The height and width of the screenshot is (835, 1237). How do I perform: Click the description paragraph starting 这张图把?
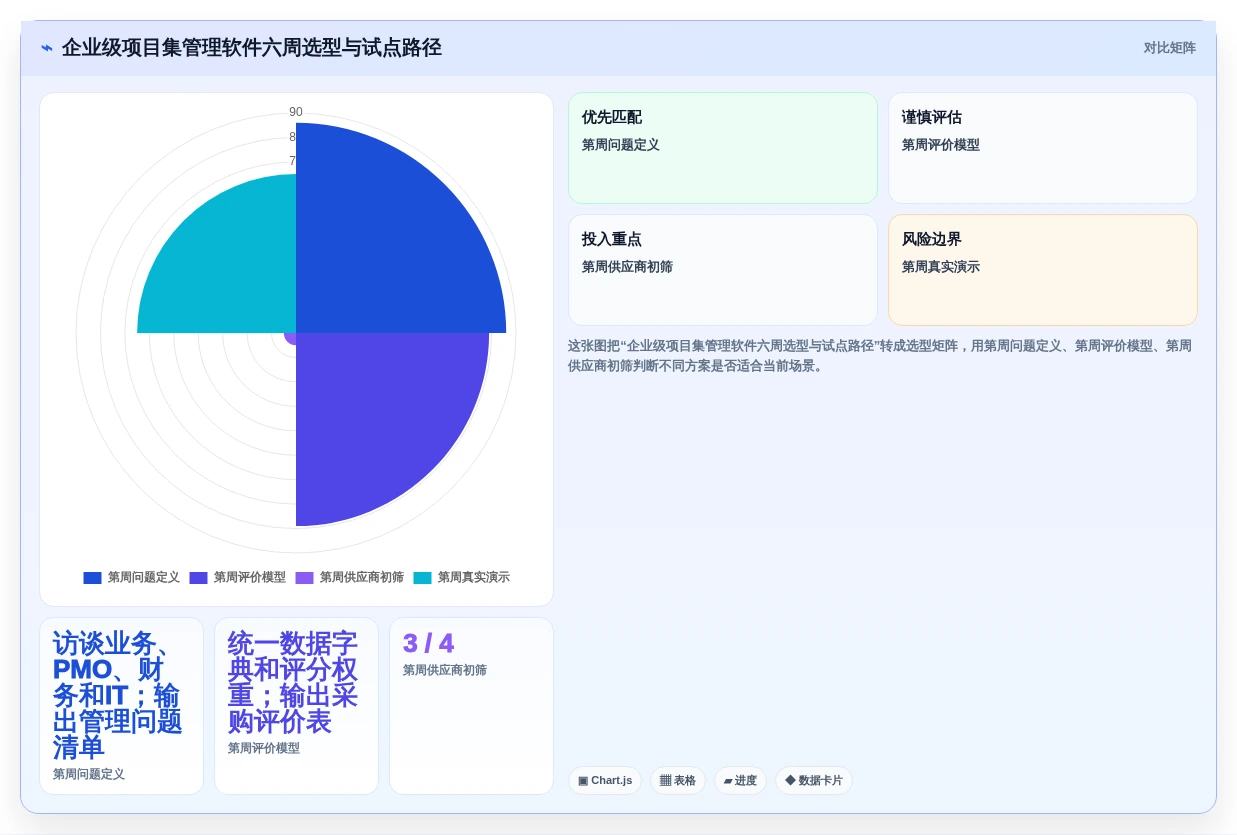[x=880, y=356]
